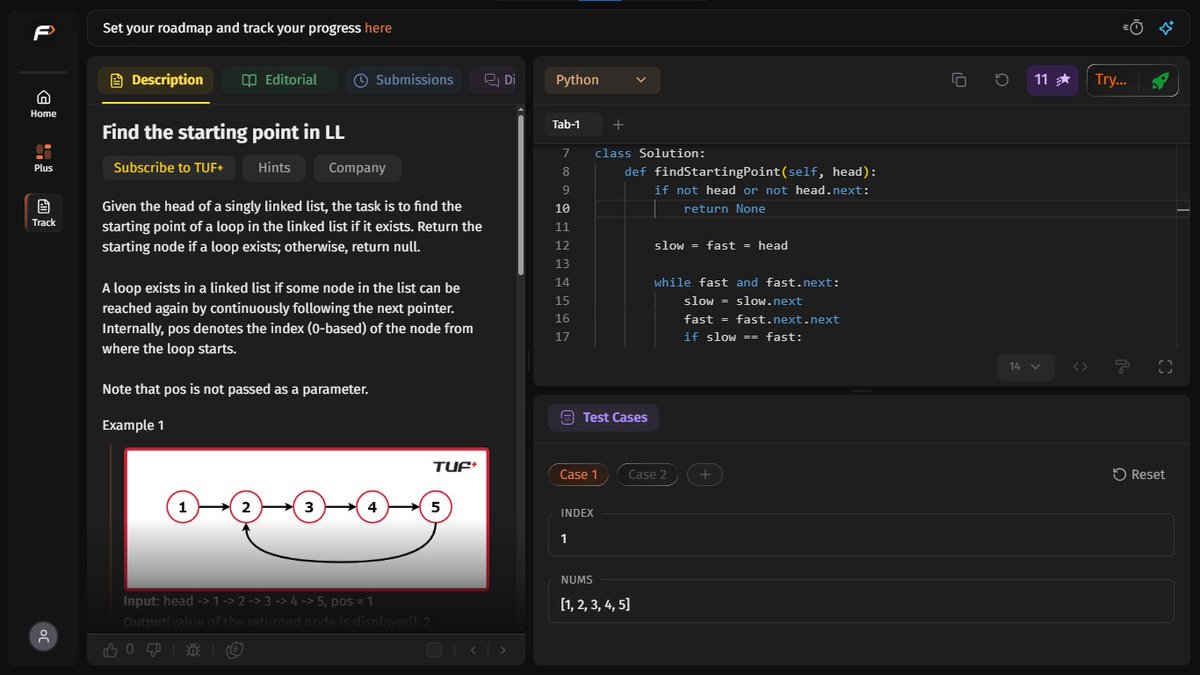Enter fullscreen editor mode
Screen dimensions: 1200x675
coord(1165,367)
